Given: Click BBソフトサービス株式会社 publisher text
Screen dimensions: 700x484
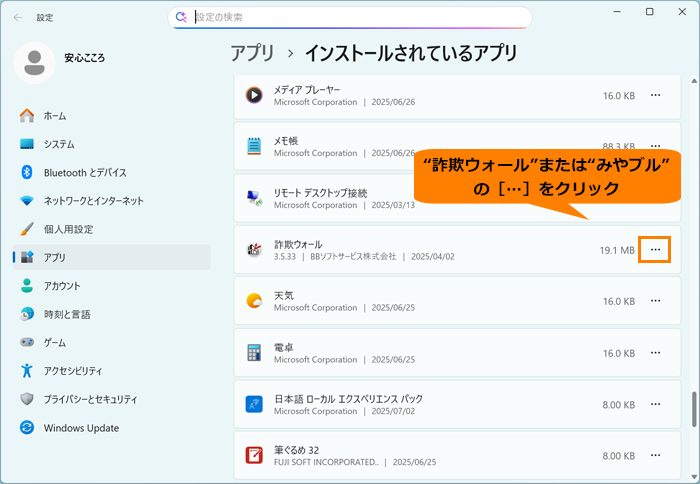Looking at the screenshot, I should [353, 257].
